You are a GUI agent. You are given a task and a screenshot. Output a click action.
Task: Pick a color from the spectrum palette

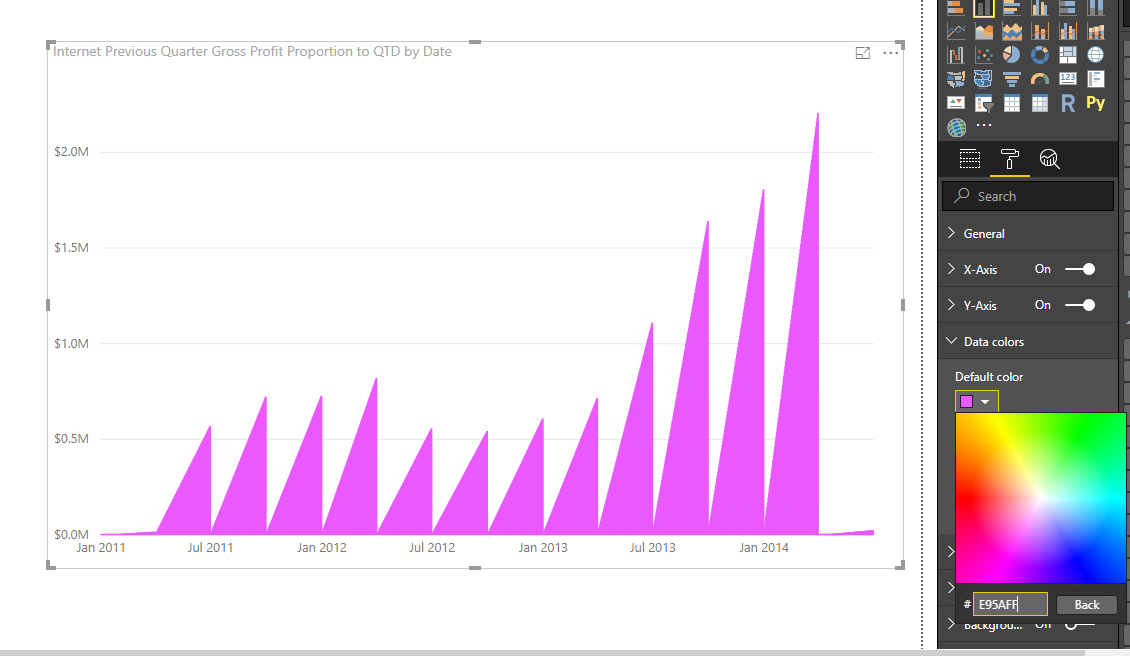[x=1040, y=497]
